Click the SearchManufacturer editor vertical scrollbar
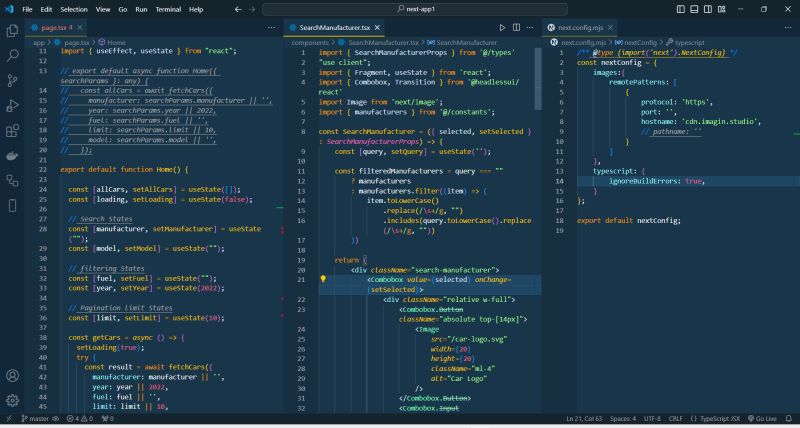This screenshot has width=800, height=428. pos(538,79)
